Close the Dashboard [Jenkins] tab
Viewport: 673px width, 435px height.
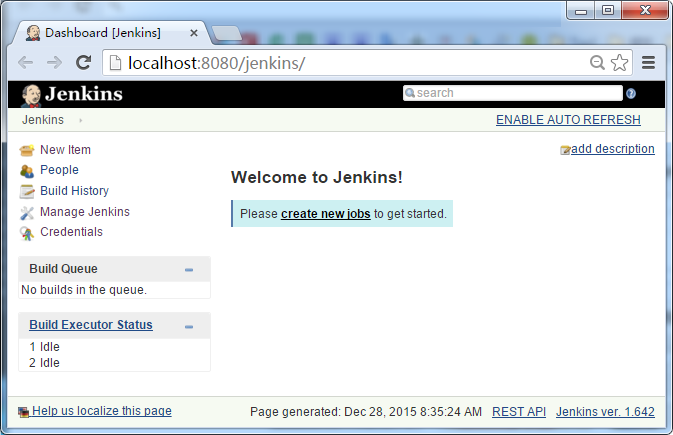[194, 33]
